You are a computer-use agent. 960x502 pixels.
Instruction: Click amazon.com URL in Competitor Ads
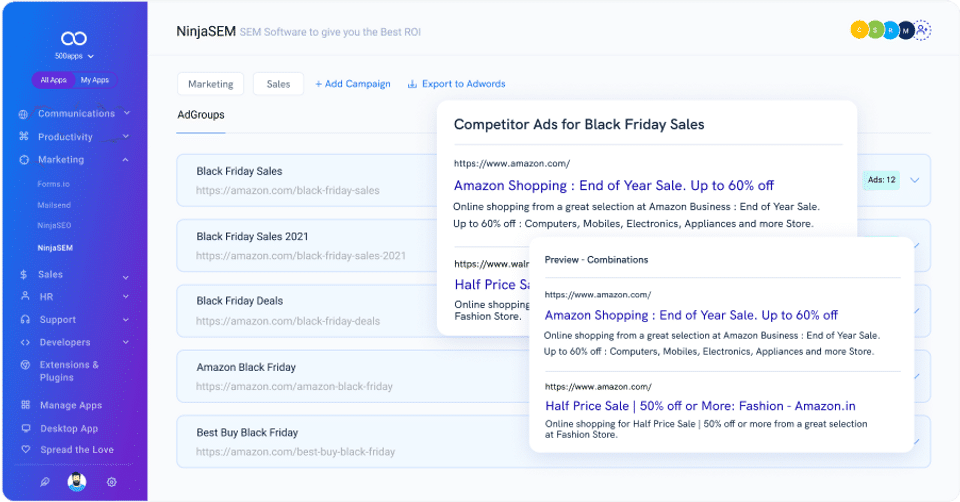tap(512, 163)
